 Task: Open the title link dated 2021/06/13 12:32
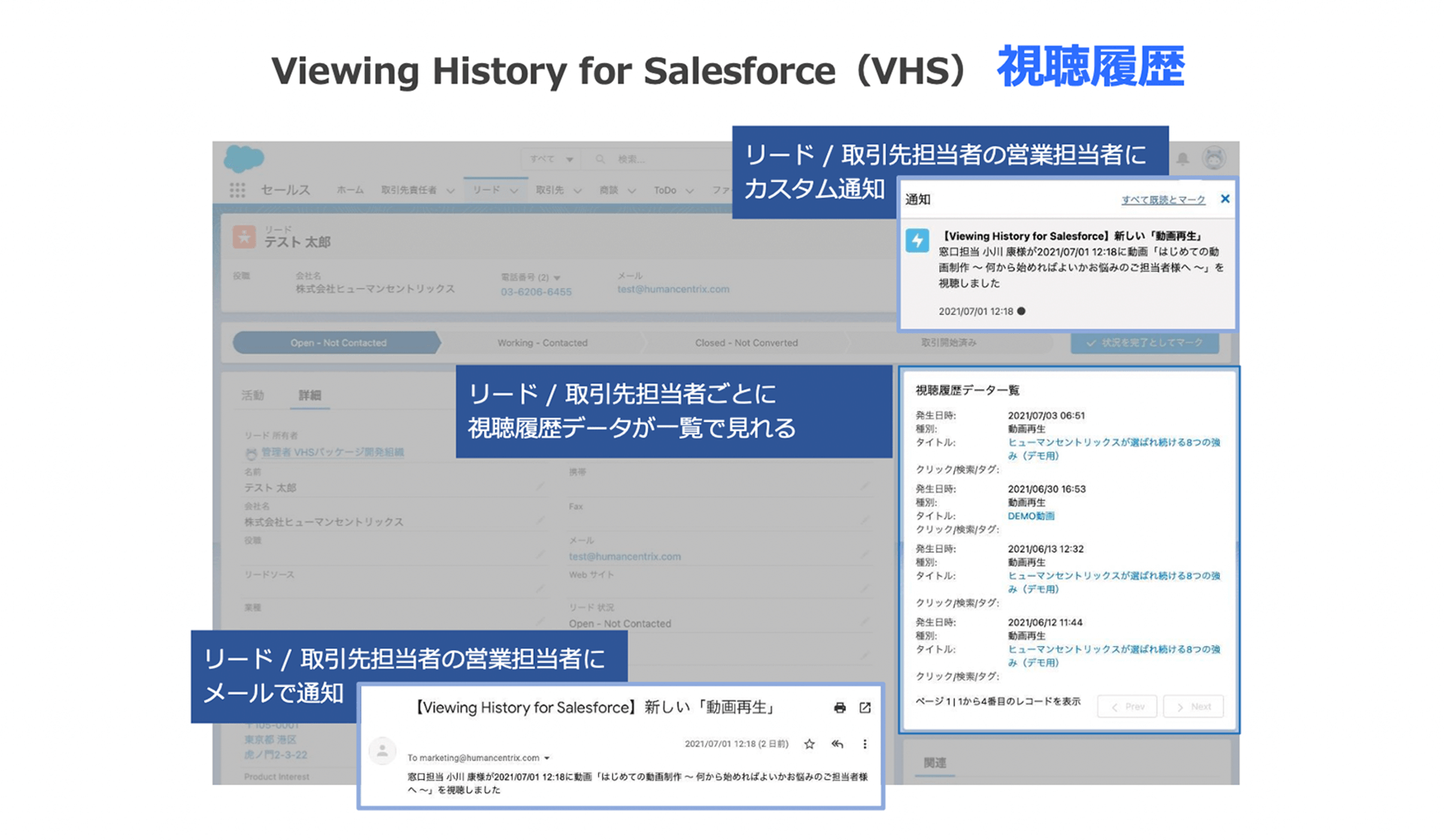pos(1114,582)
